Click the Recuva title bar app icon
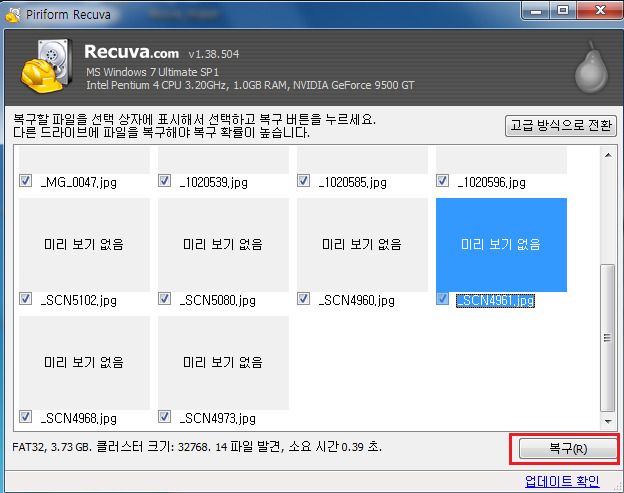The image size is (624, 493). 13,15
